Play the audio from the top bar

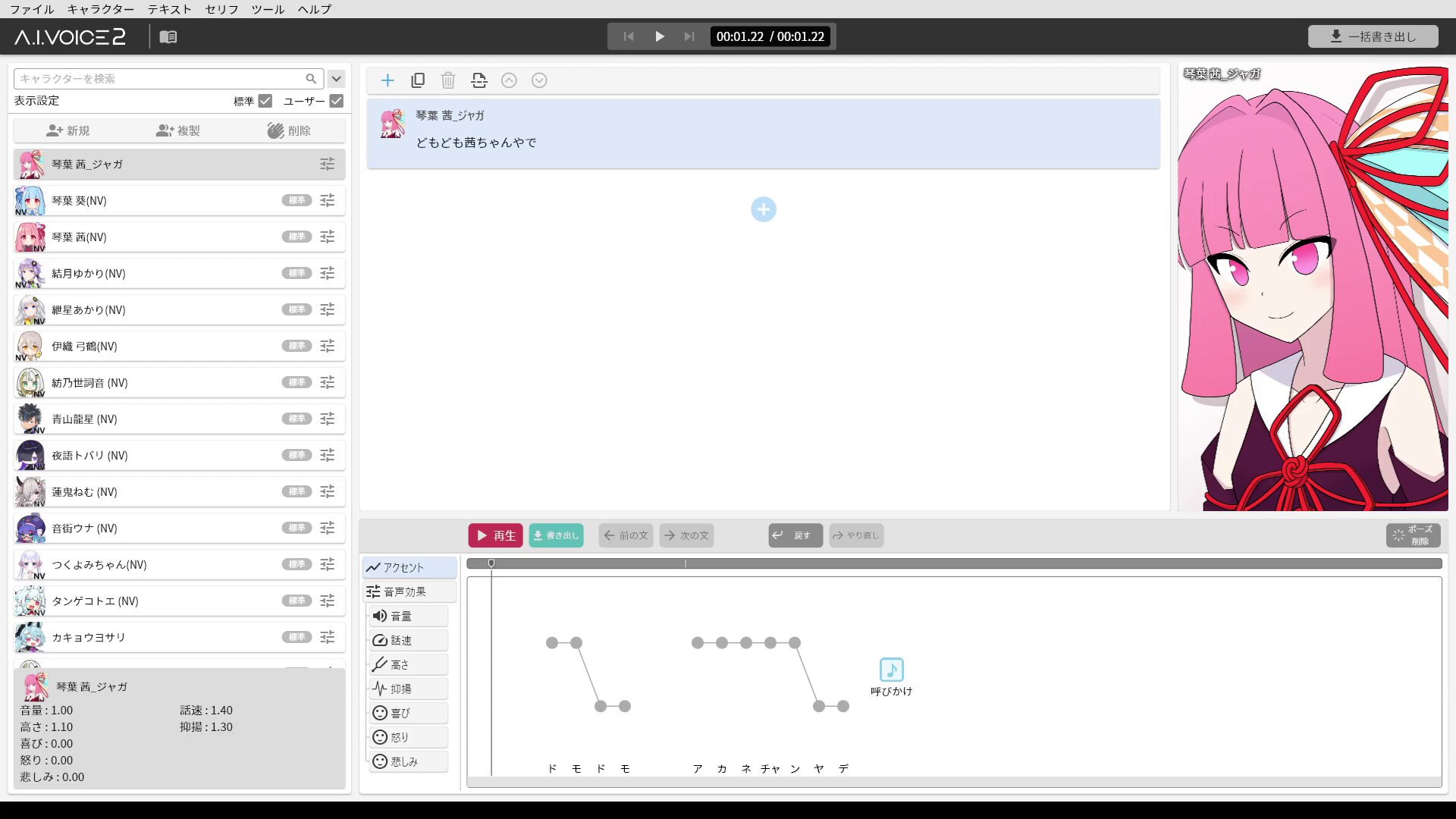click(x=660, y=36)
